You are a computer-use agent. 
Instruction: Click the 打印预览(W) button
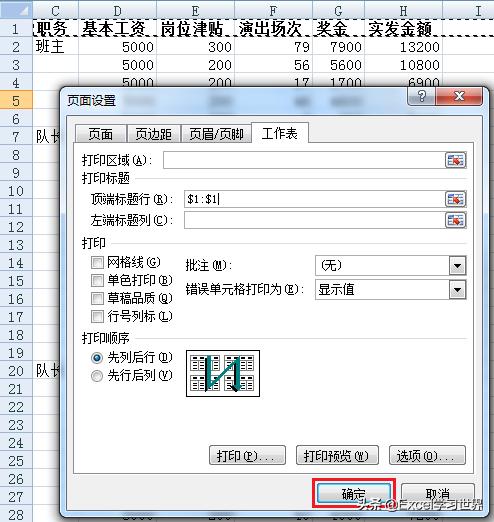coord(337,455)
